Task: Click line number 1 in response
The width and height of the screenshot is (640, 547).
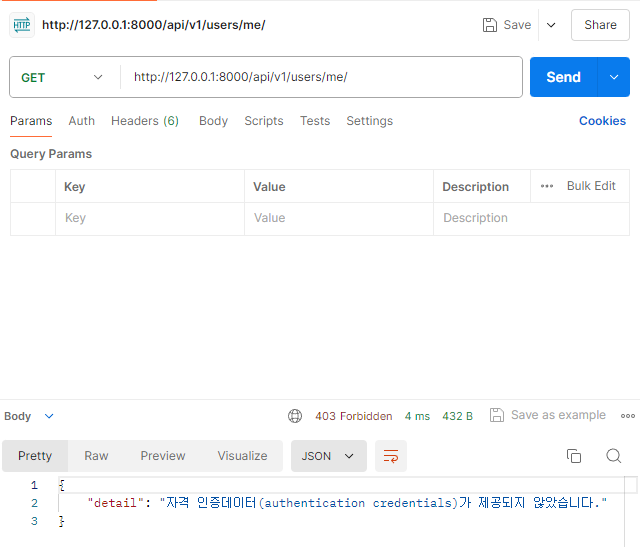Action: 34,485
